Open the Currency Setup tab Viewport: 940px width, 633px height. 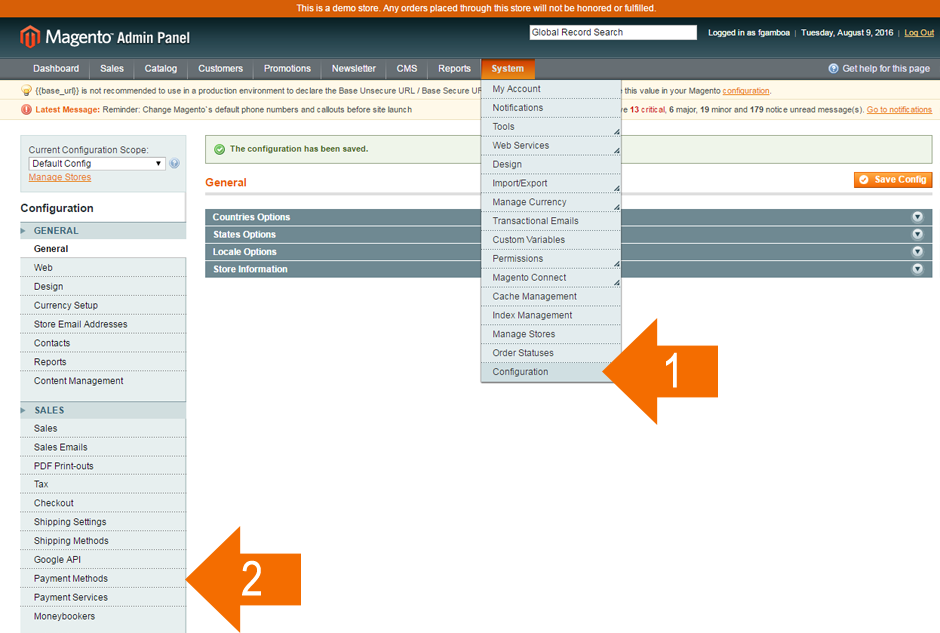(x=103, y=306)
